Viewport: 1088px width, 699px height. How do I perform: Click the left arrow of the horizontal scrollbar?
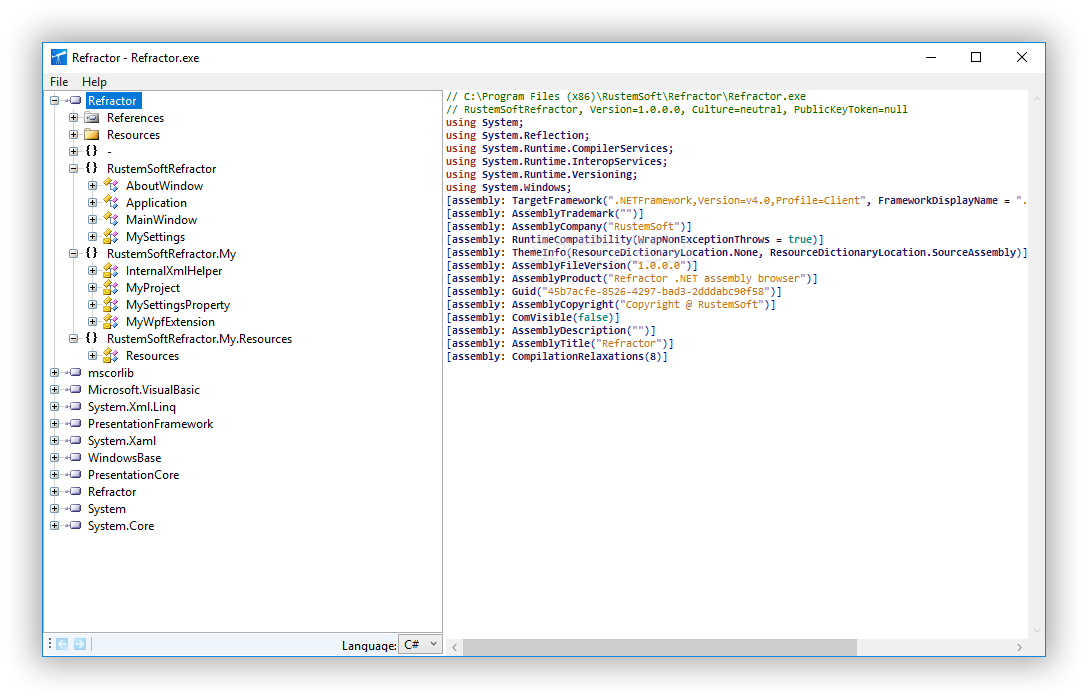tap(454, 647)
